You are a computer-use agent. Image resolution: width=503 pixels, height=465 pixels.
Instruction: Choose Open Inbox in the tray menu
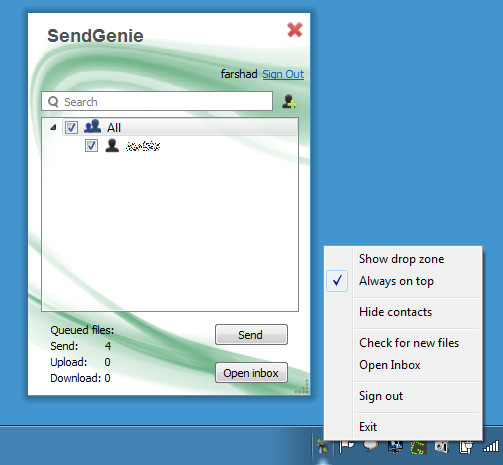click(390, 365)
